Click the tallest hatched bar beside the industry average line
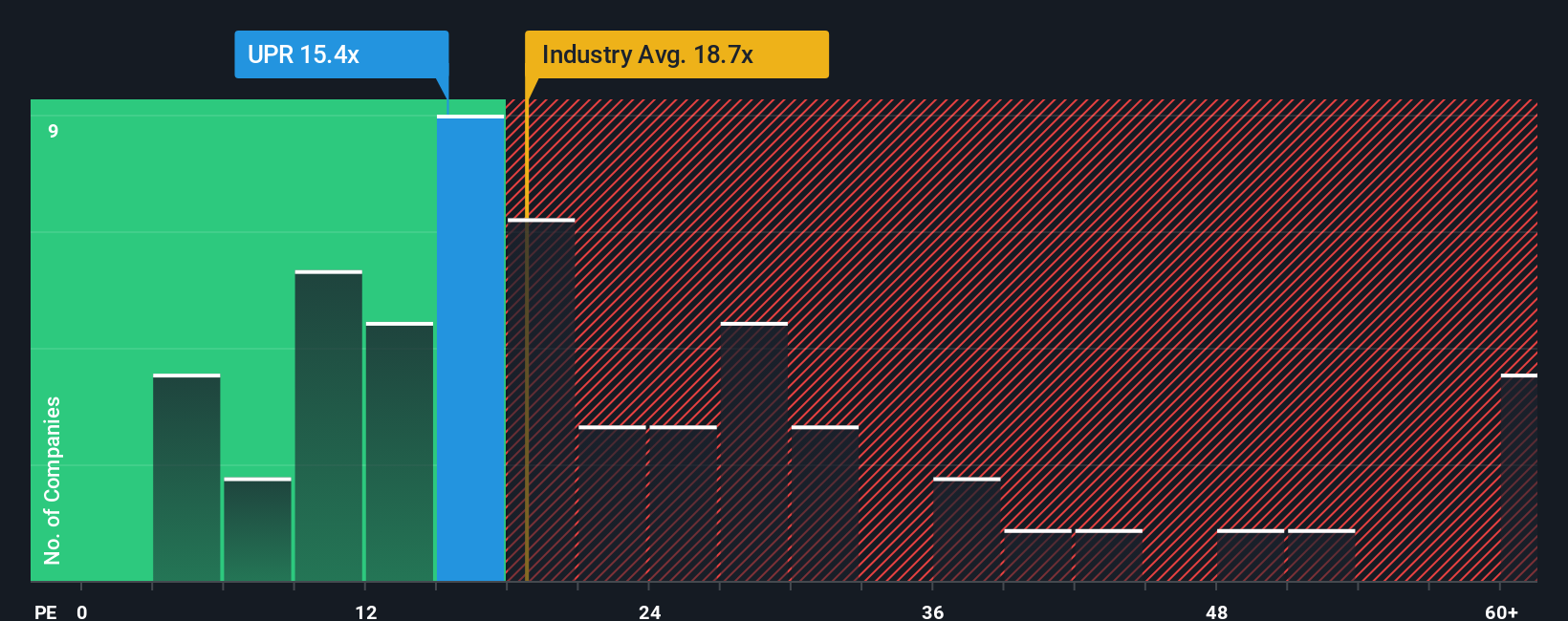Screen dimensions: 1568x621 pyautogui.click(x=541, y=400)
